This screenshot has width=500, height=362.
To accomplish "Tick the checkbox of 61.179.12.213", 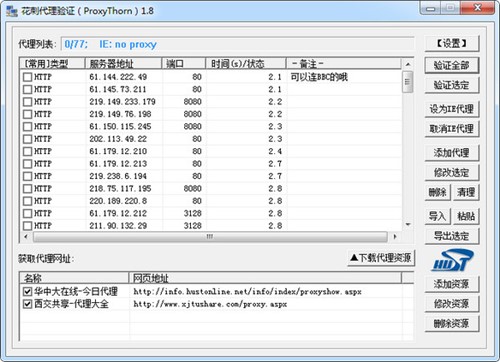I will 27,164.
